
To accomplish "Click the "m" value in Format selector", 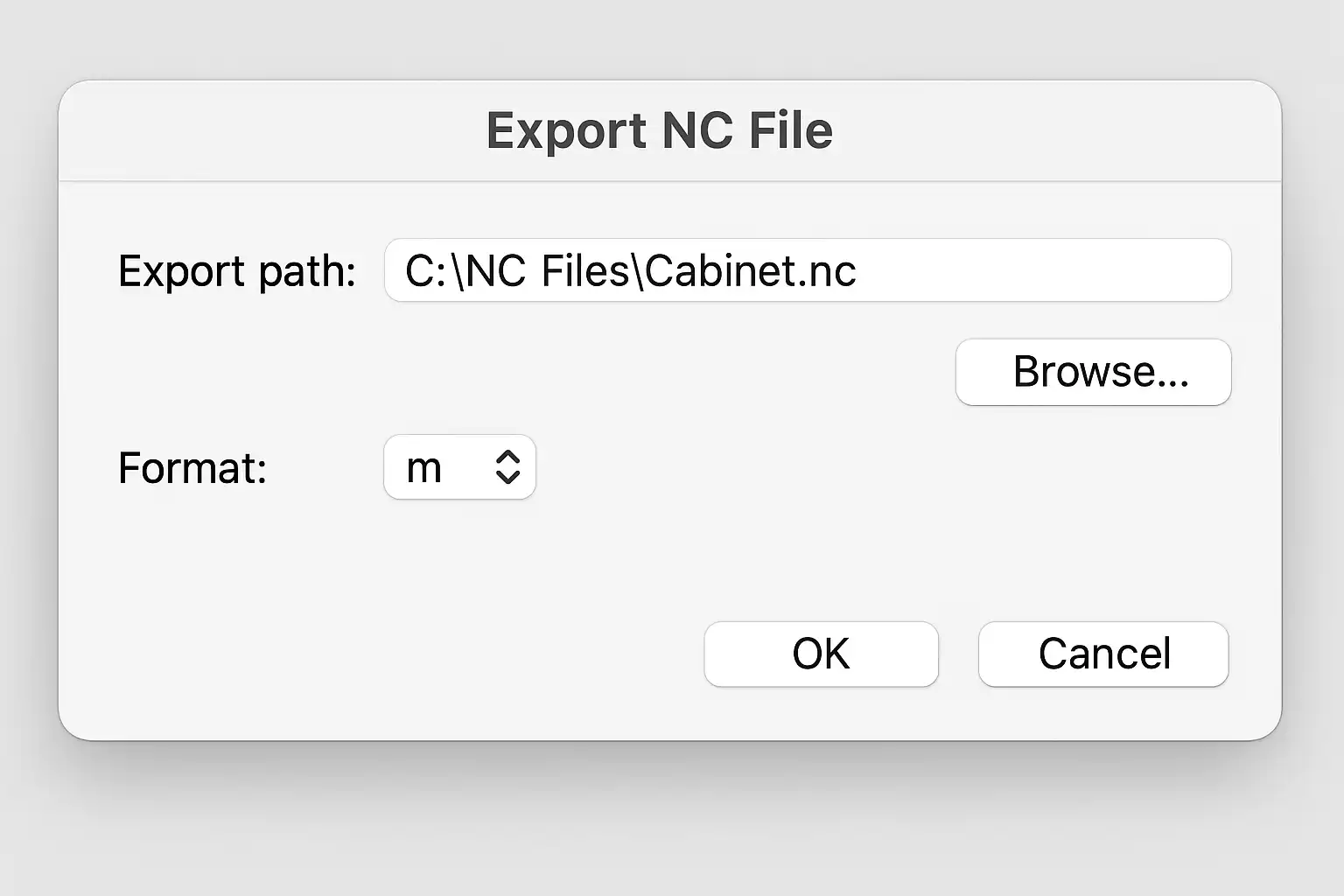I will click(424, 469).
